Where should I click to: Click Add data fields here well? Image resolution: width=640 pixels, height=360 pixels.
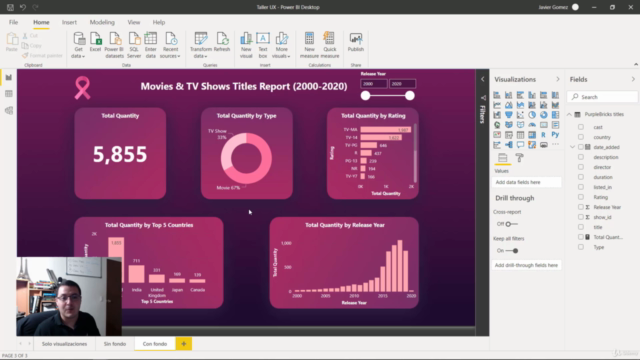point(527,182)
